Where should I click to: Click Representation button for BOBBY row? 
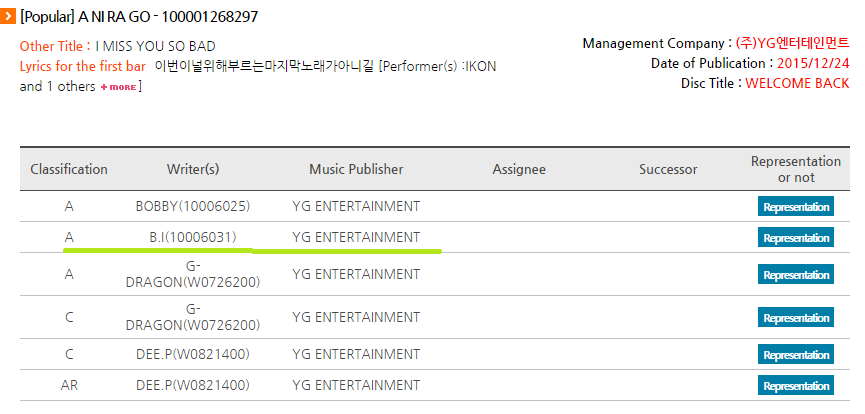tap(795, 207)
